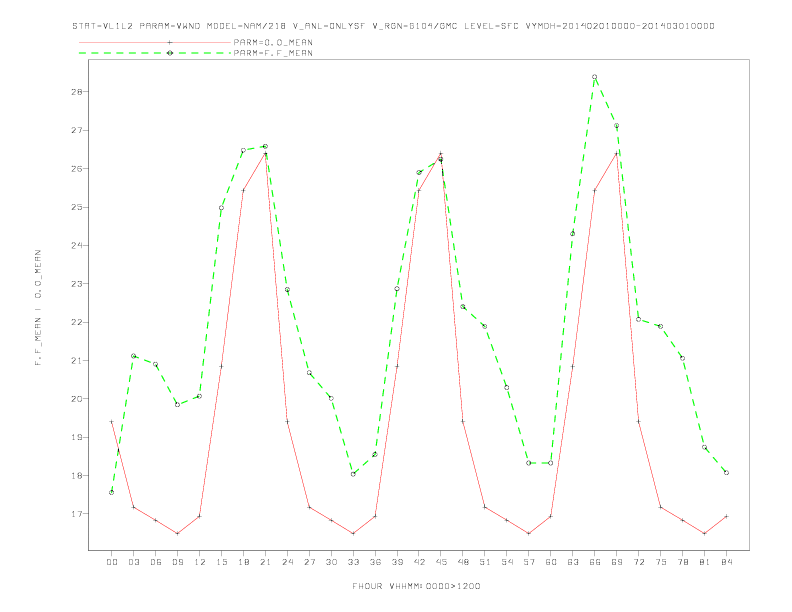Click x-axis forecast hour label 66
Viewport: 792px width, 612px height.
[x=595, y=562]
